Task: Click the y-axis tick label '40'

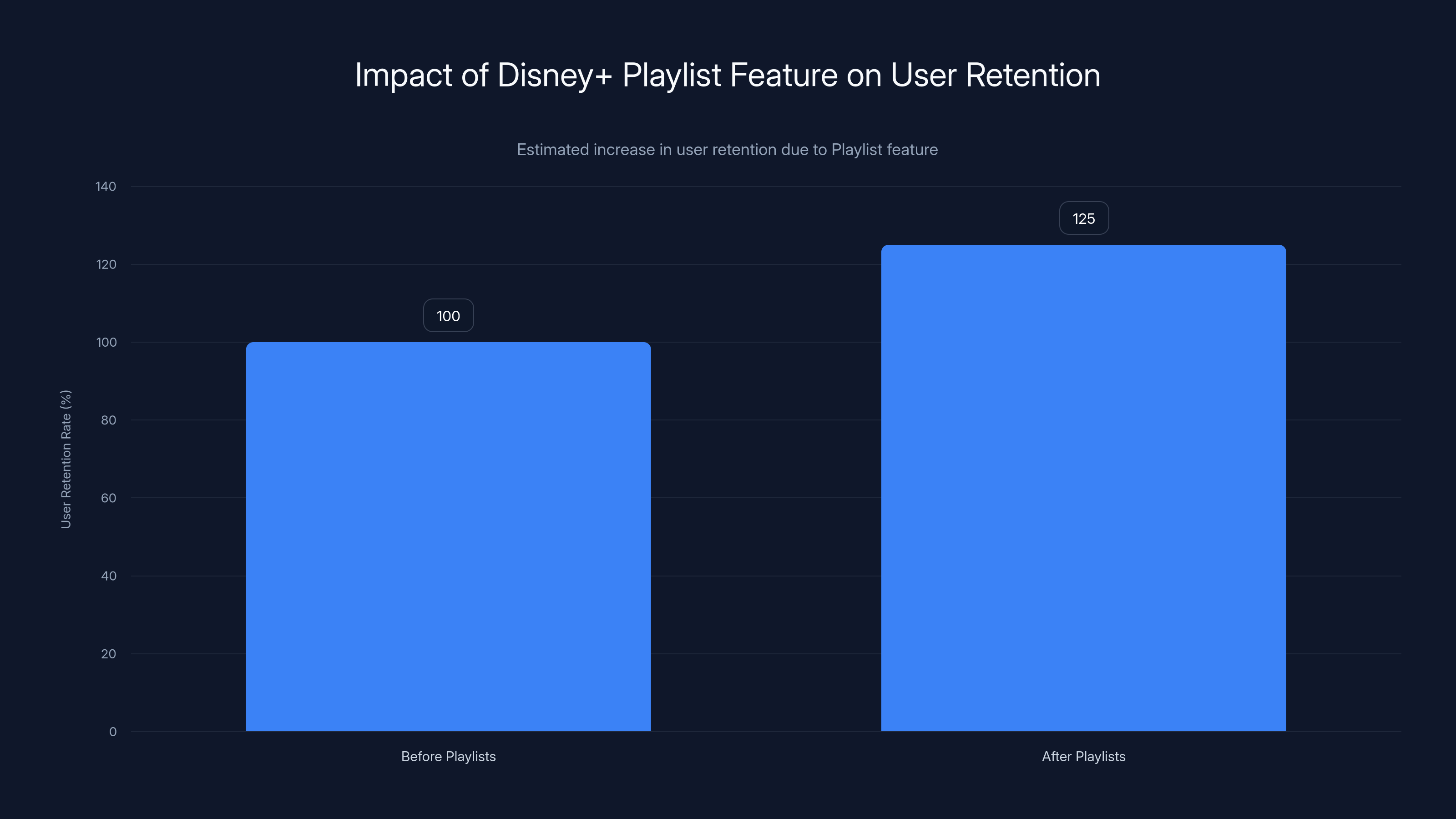Action: pyautogui.click(x=109, y=576)
